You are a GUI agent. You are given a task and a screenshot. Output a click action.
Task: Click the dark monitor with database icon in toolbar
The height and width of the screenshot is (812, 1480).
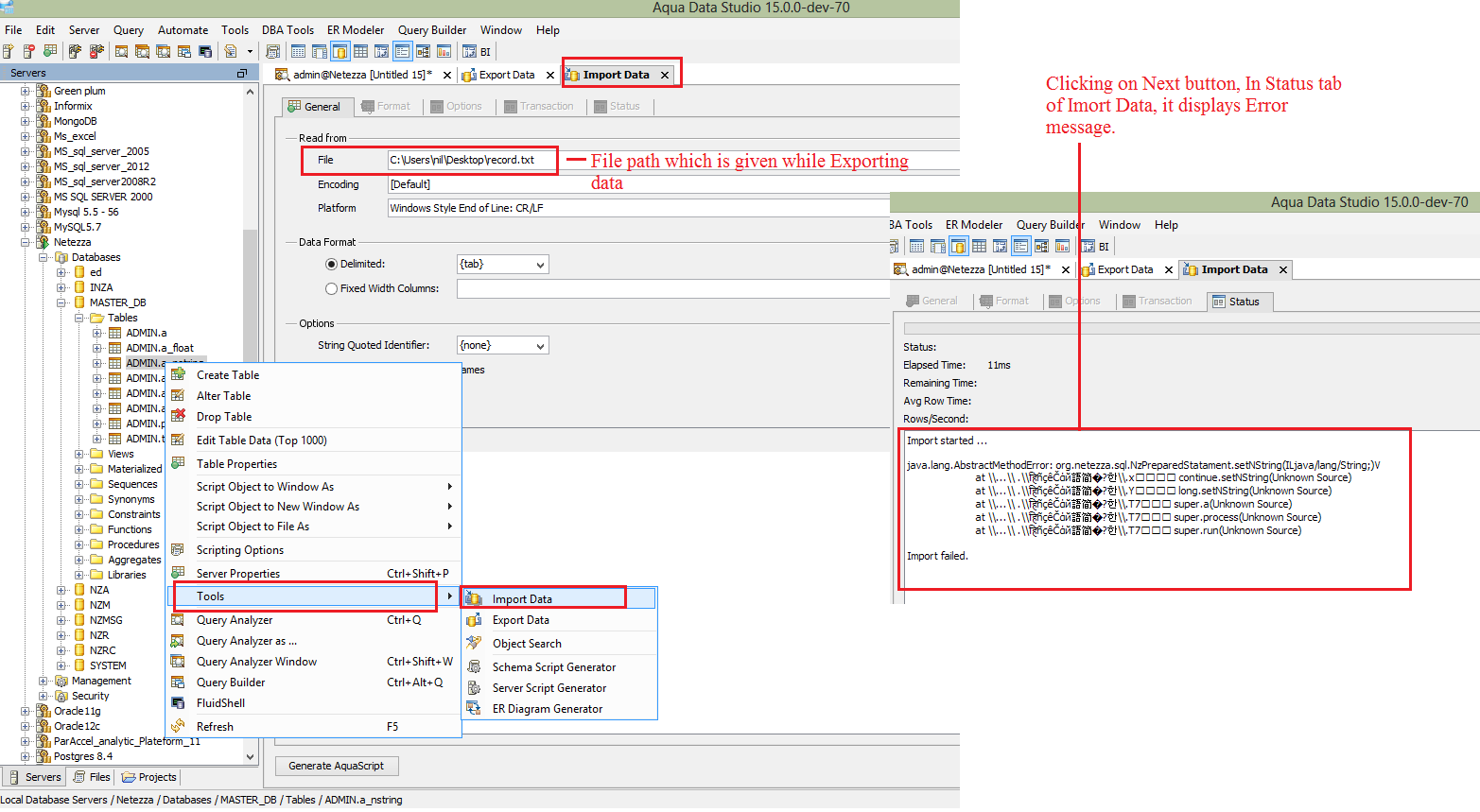[204, 51]
